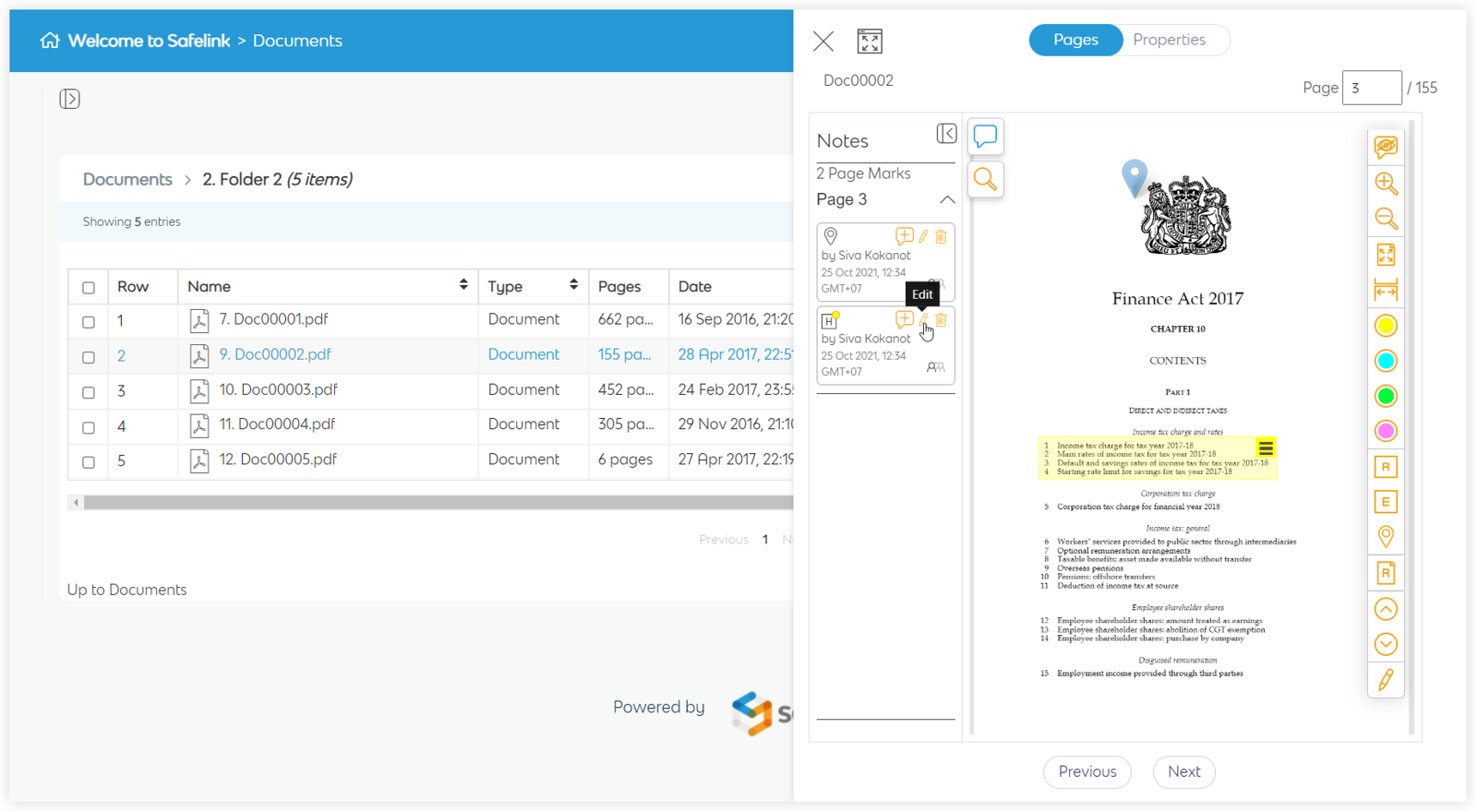The height and width of the screenshot is (812, 1477).
Task: Click Documents in folder path breadcrumb
Action: (127, 179)
